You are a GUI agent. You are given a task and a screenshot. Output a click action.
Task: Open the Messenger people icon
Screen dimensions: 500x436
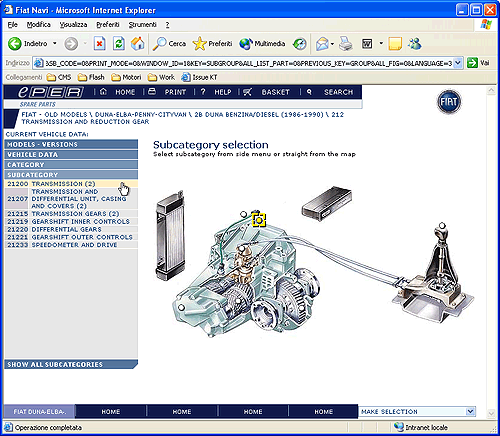point(415,44)
